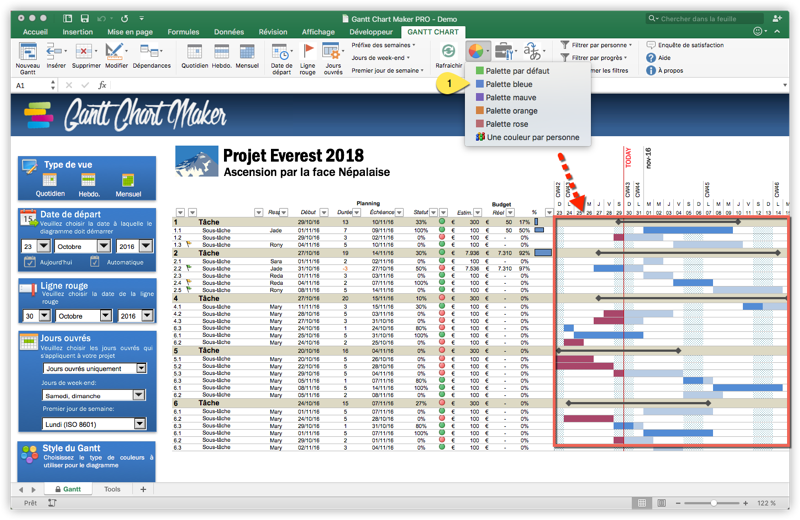Expand Jours de week-end ribbon option
The height and width of the screenshot is (520, 800).
pyautogui.click(x=381, y=58)
